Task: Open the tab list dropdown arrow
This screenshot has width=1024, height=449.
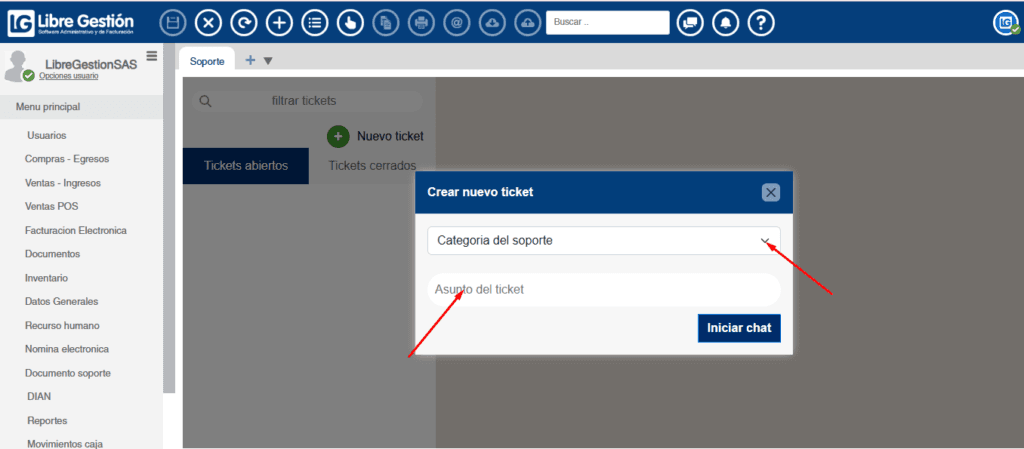Action: 268,61
